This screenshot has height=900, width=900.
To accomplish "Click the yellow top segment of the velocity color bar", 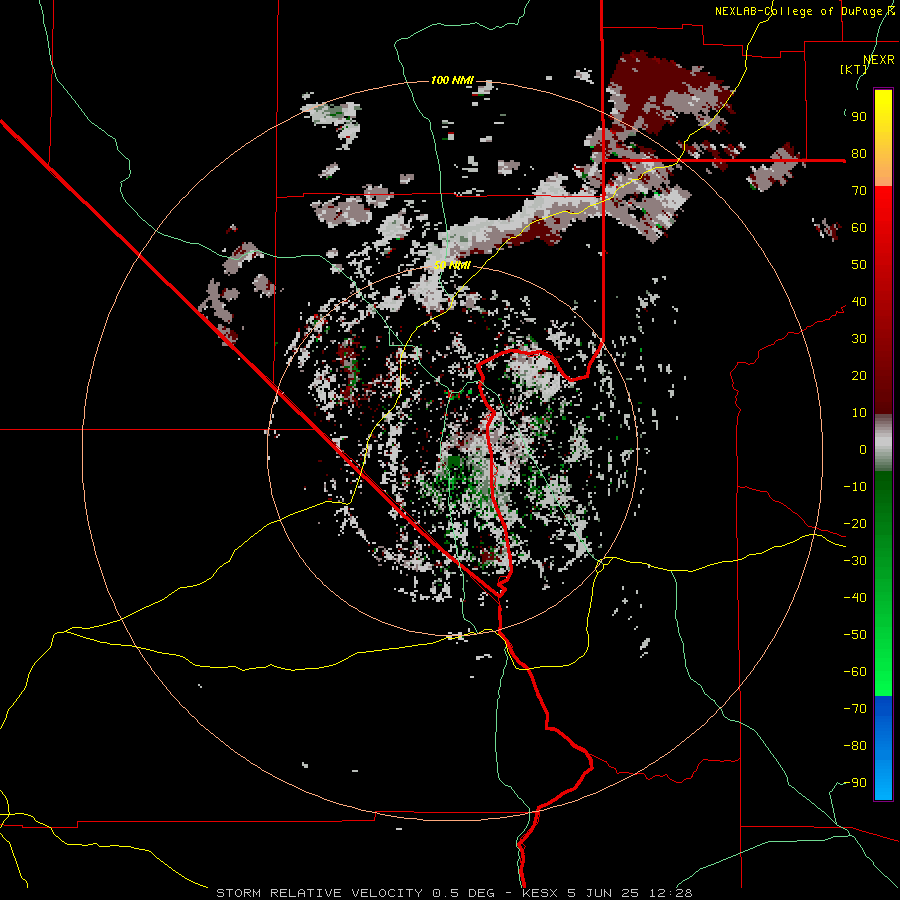I will [883, 138].
